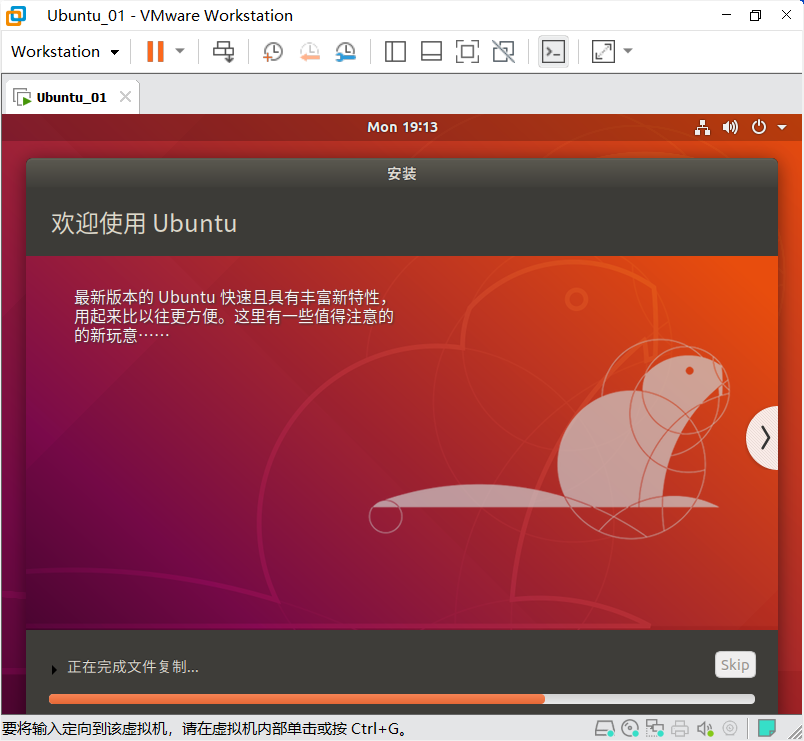Click the '正在完成文件复制...' status text

pos(133,667)
